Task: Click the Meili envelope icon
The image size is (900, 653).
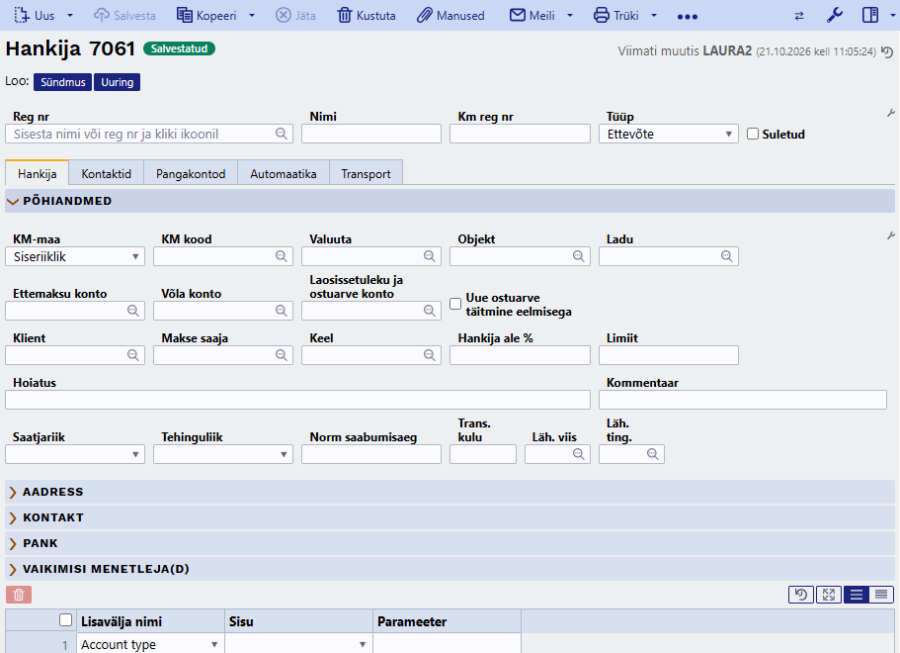Action: point(517,15)
